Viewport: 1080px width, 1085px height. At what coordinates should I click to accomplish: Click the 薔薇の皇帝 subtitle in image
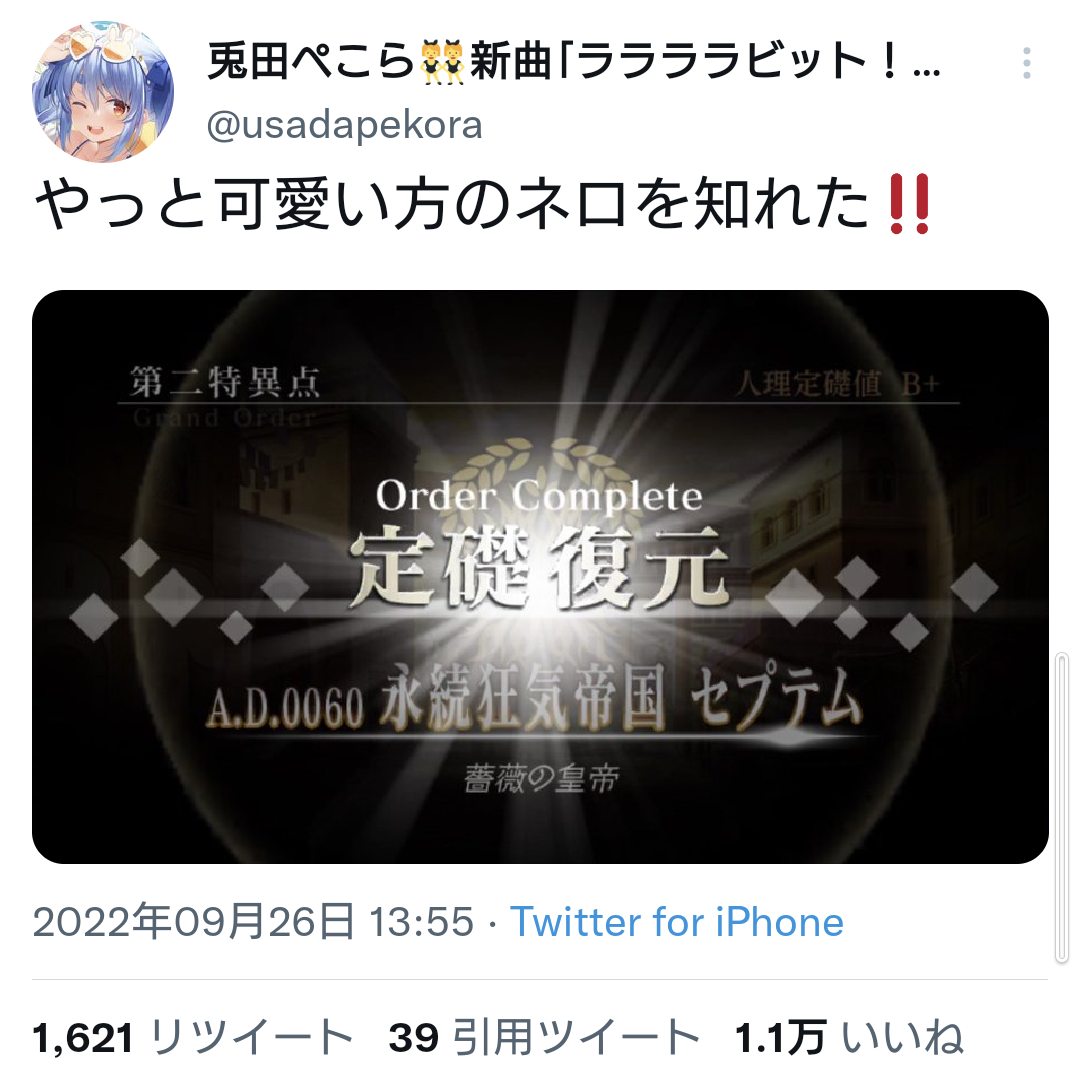(541, 780)
